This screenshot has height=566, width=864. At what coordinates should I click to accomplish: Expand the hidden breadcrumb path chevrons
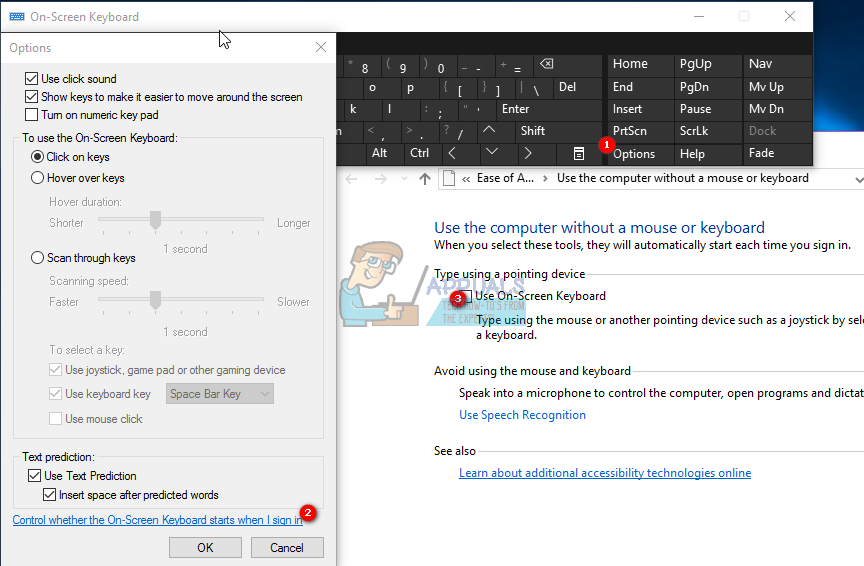(x=466, y=179)
